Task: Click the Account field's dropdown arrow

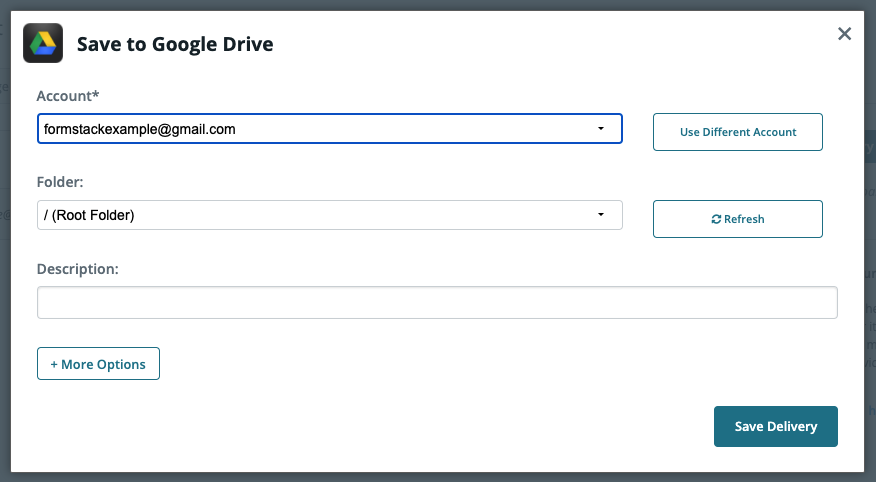Action: point(601,129)
